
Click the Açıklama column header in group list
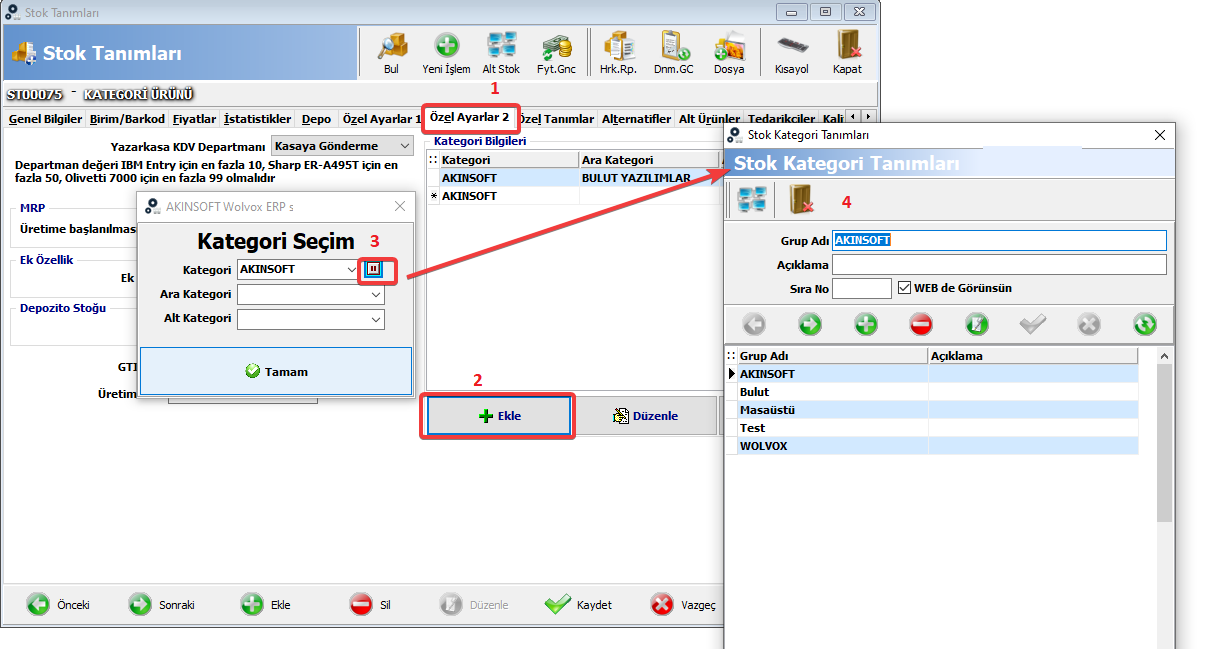point(1033,356)
